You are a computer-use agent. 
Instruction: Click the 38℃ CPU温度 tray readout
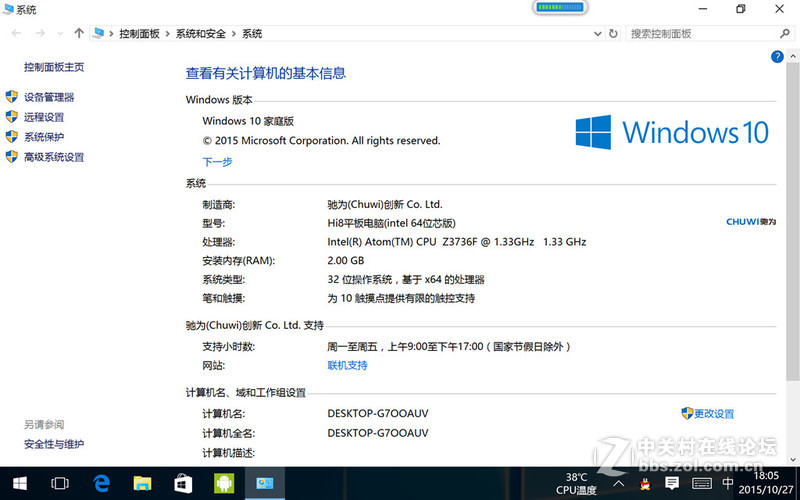(577, 484)
